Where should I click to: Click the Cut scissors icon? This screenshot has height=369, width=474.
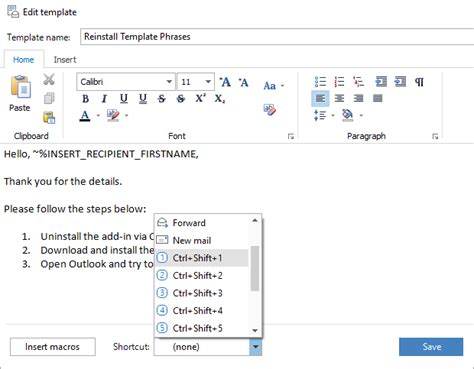(x=49, y=79)
